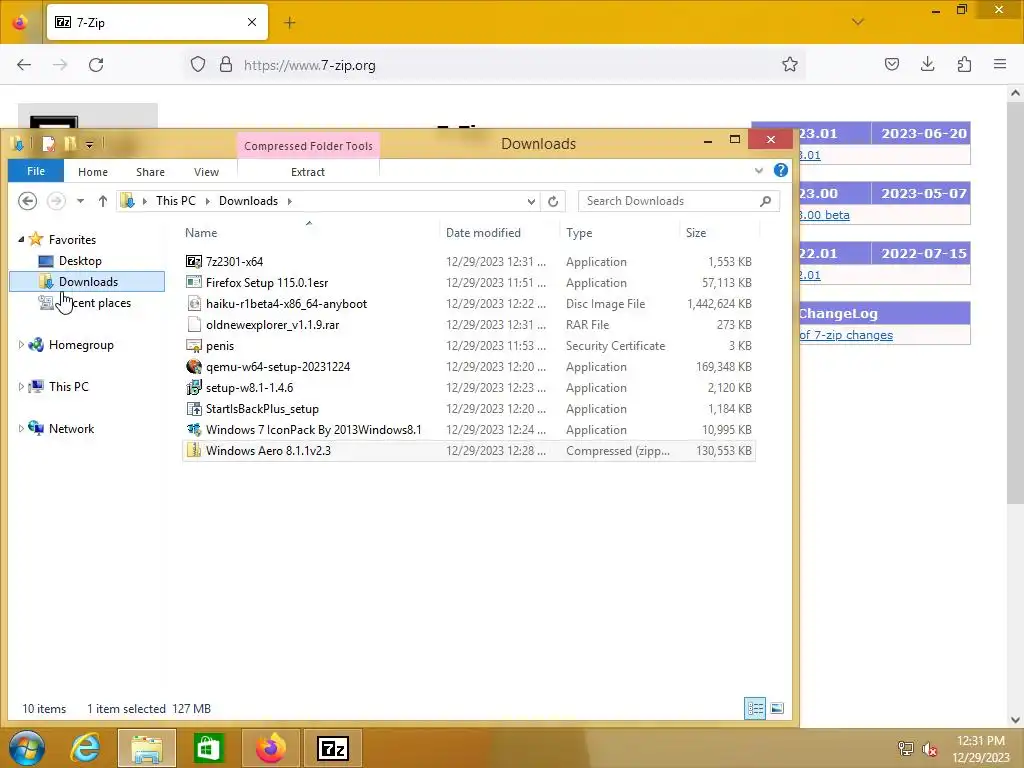Expand the Network tree node
Viewport: 1024px width, 768px height.
pos(21,428)
